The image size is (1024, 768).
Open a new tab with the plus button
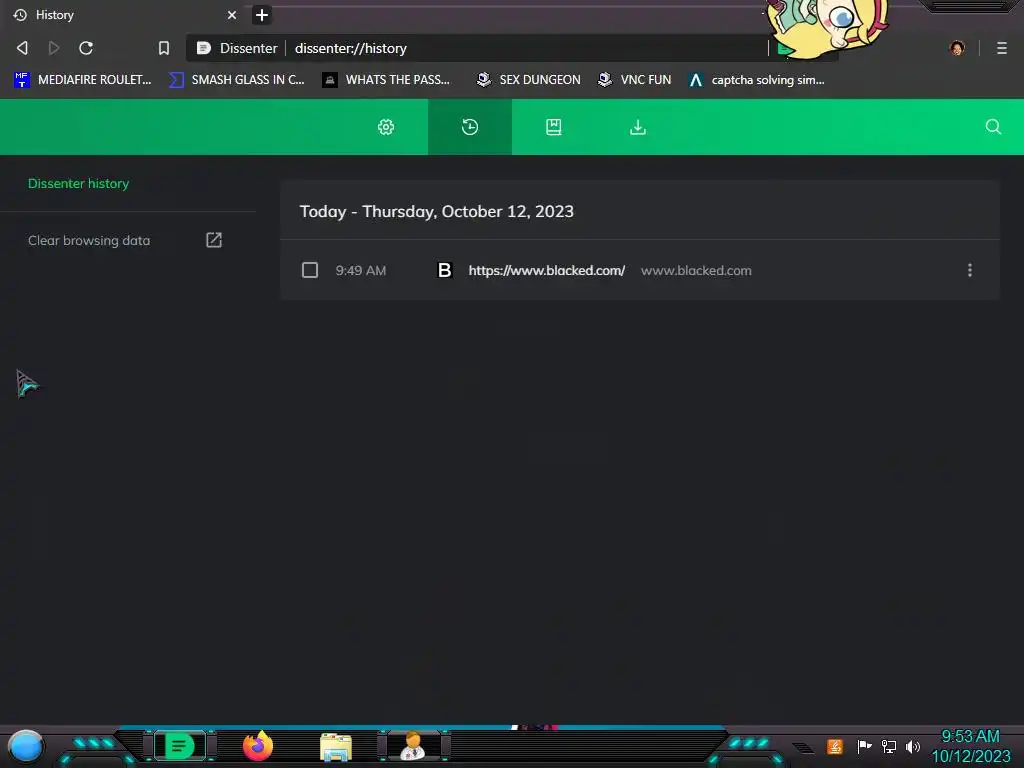coord(262,15)
